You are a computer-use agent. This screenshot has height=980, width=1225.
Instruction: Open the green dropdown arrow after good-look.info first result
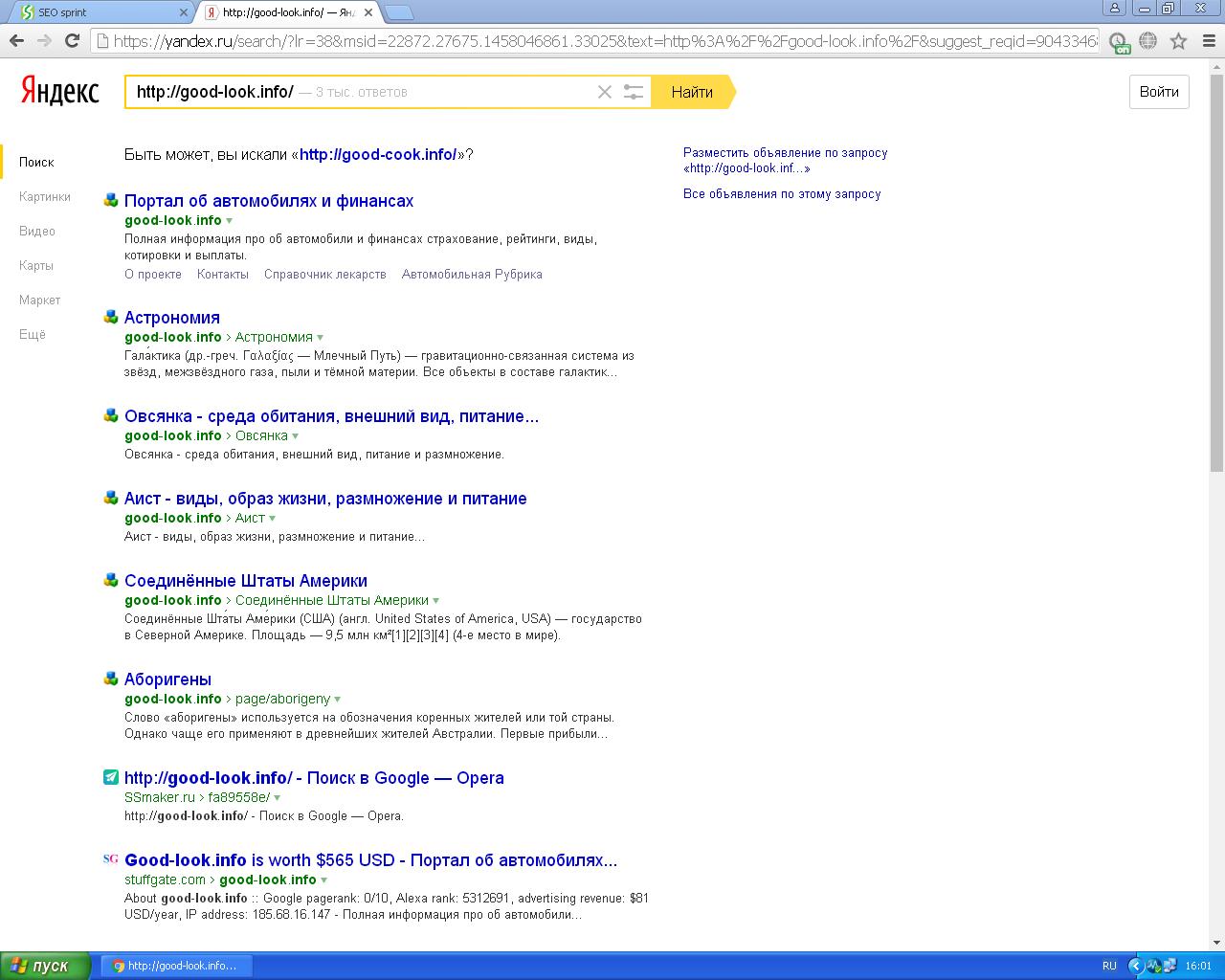click(x=230, y=221)
